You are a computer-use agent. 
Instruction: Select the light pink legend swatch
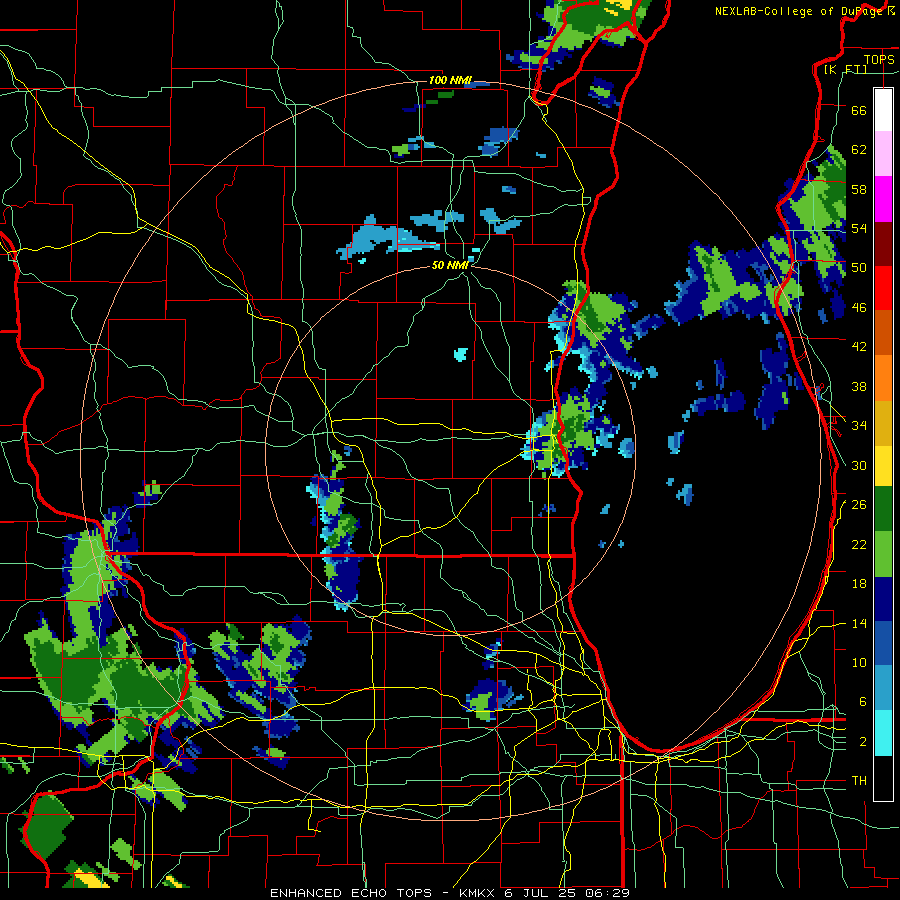(883, 154)
